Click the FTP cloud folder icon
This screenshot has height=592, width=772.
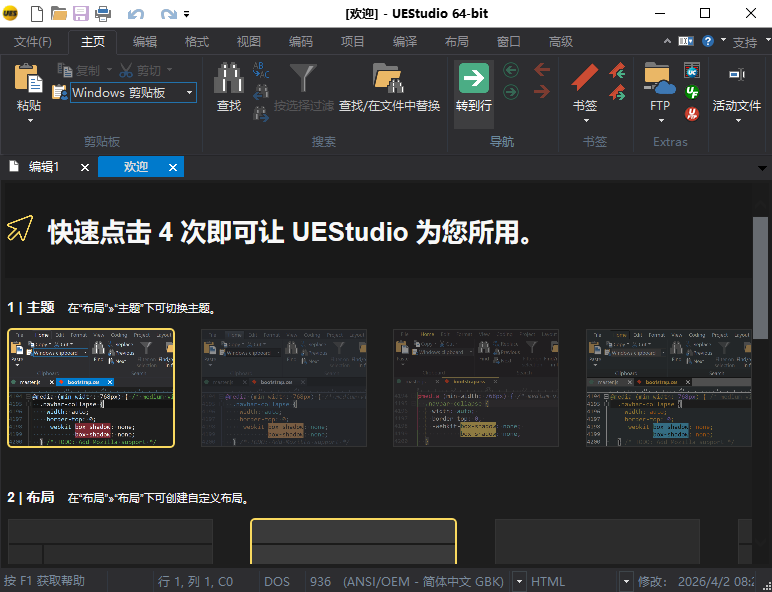(x=660, y=78)
